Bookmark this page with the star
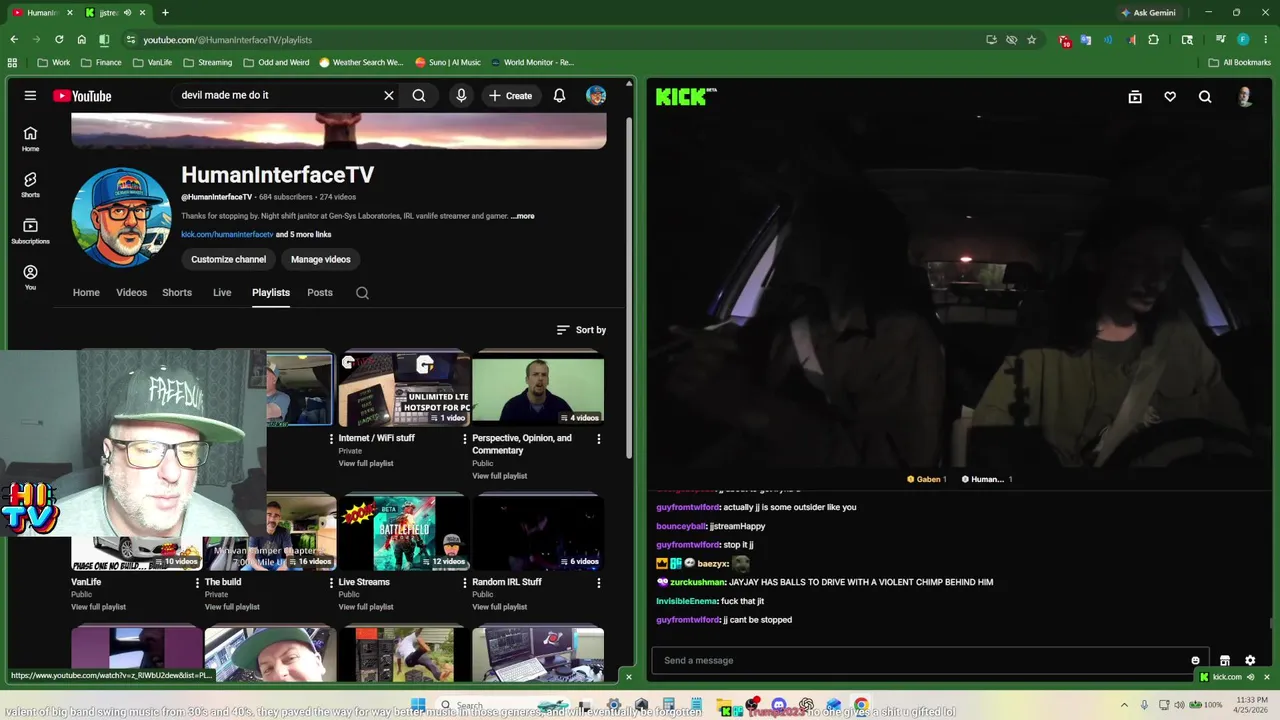The width and height of the screenshot is (1280, 720). 1031,40
